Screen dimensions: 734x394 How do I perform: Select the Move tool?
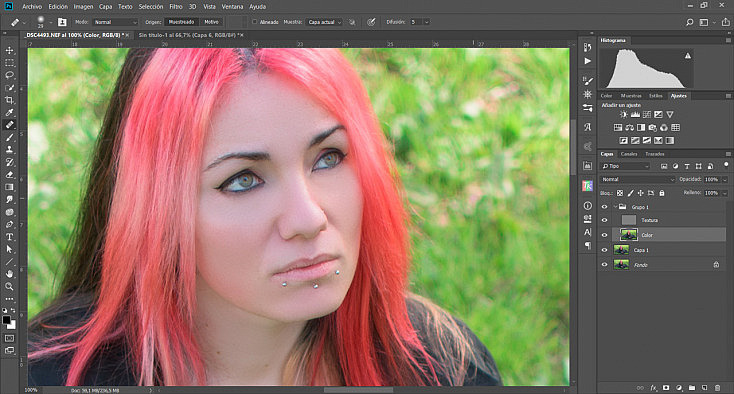coord(9,50)
